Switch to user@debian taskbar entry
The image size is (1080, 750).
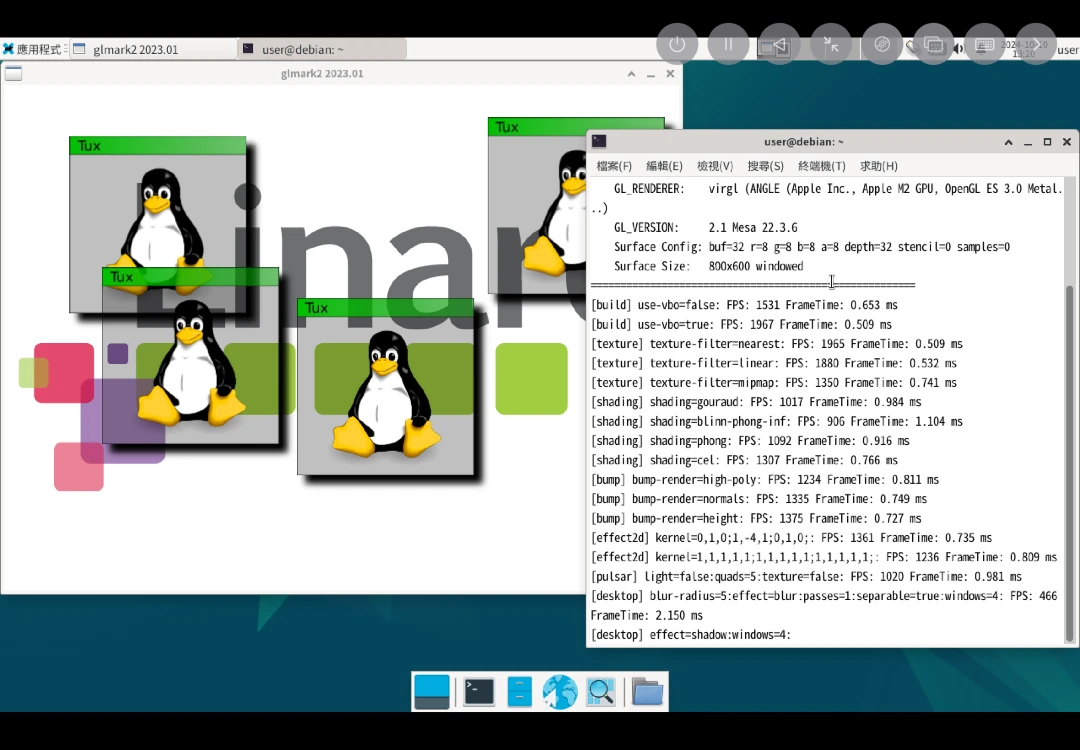pyautogui.click(x=322, y=49)
